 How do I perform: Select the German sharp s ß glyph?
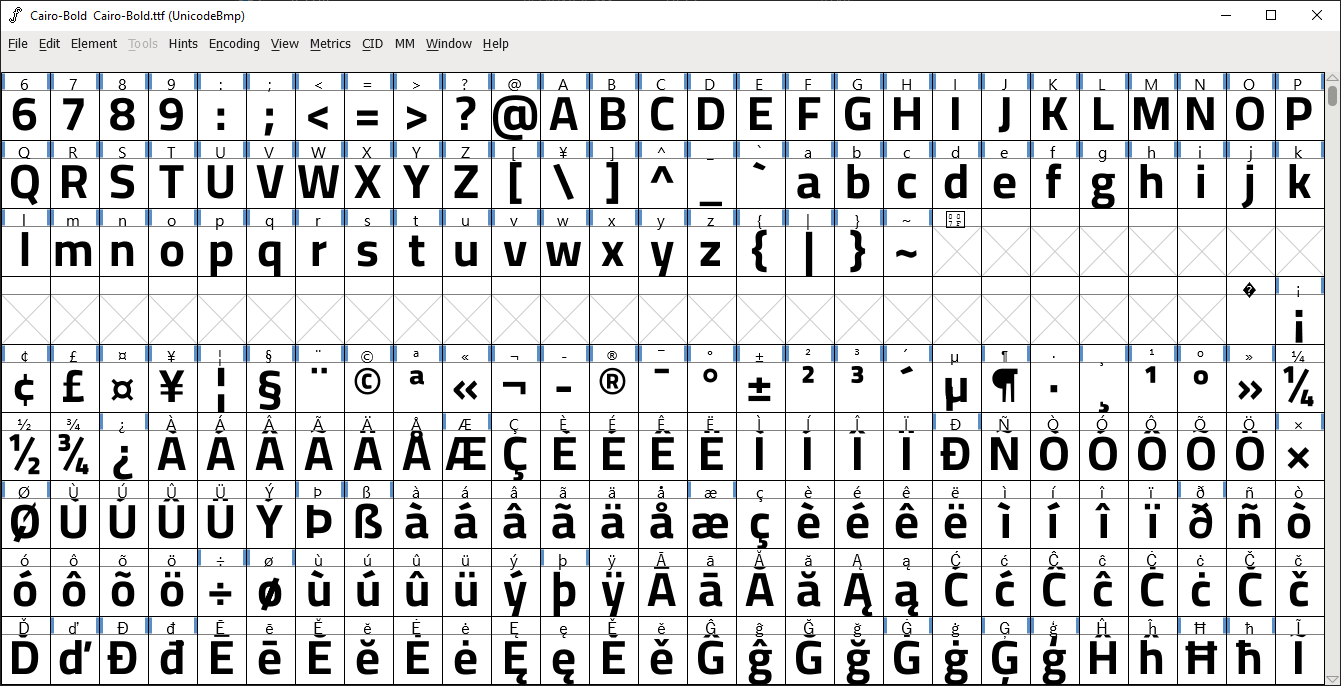(368, 523)
